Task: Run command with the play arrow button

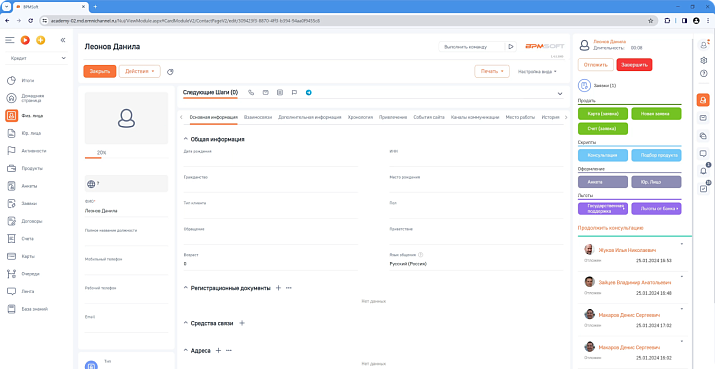Action: 511,47
